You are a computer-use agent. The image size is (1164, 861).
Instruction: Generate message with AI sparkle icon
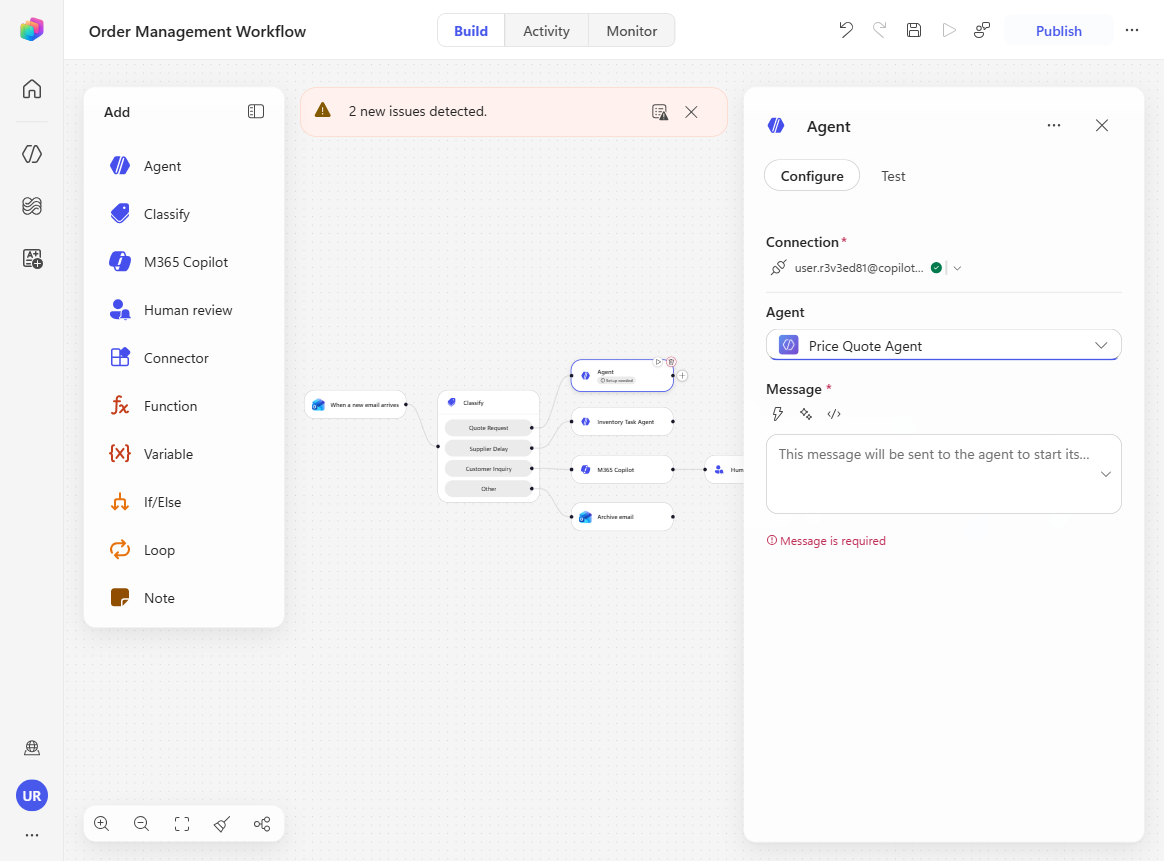pyautogui.click(x=805, y=414)
